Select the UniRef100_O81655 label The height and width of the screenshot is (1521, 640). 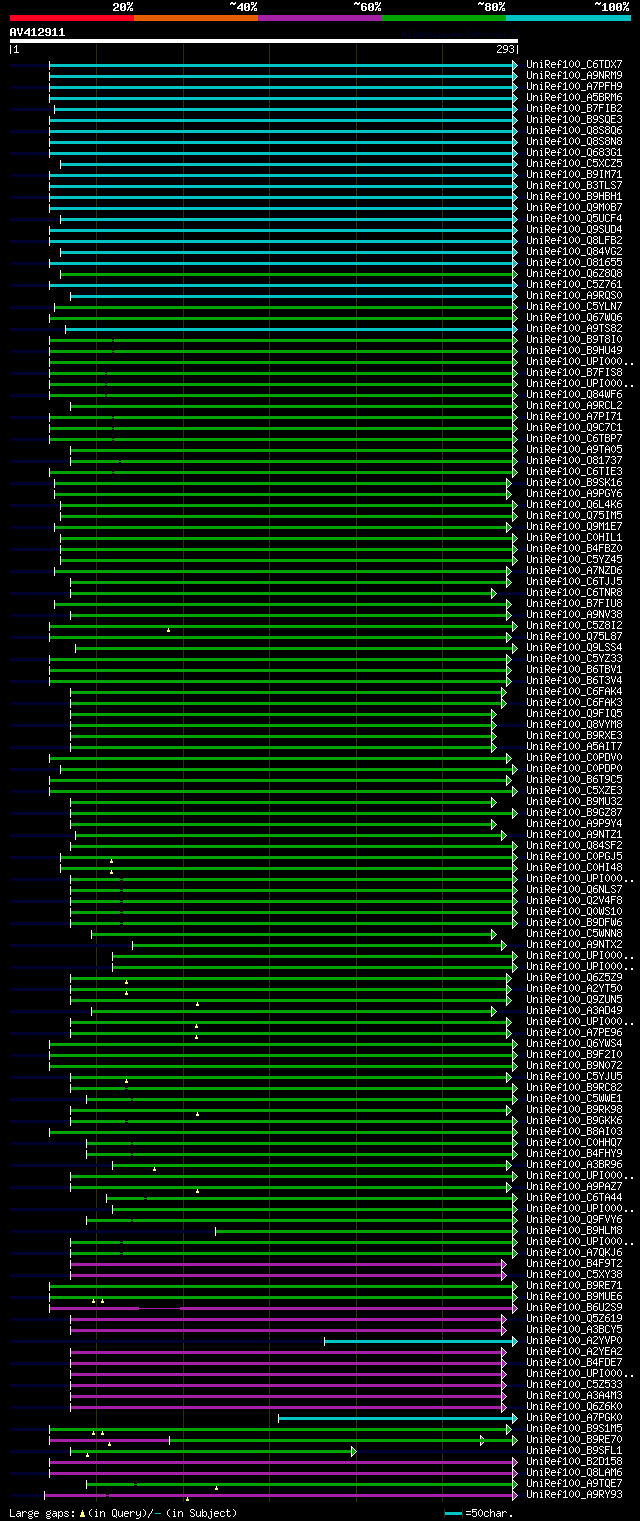tap(574, 262)
